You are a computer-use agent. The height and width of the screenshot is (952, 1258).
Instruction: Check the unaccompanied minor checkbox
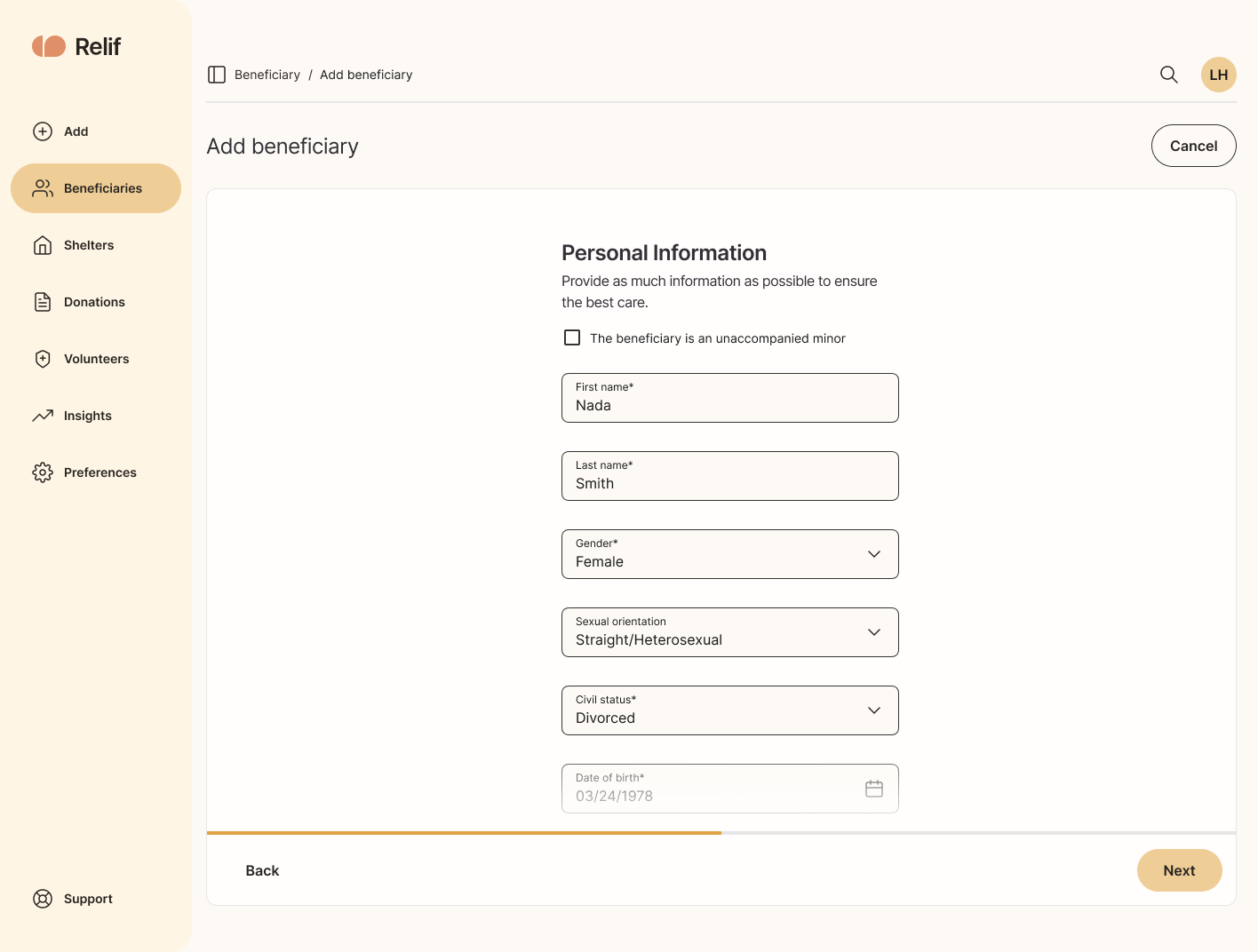pyautogui.click(x=572, y=337)
